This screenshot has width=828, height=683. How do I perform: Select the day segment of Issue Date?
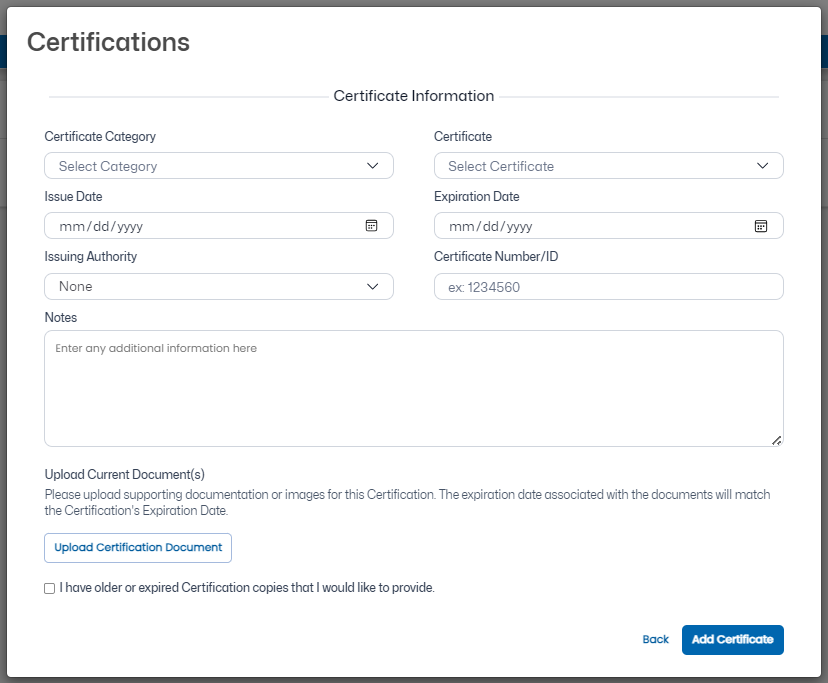103,227
